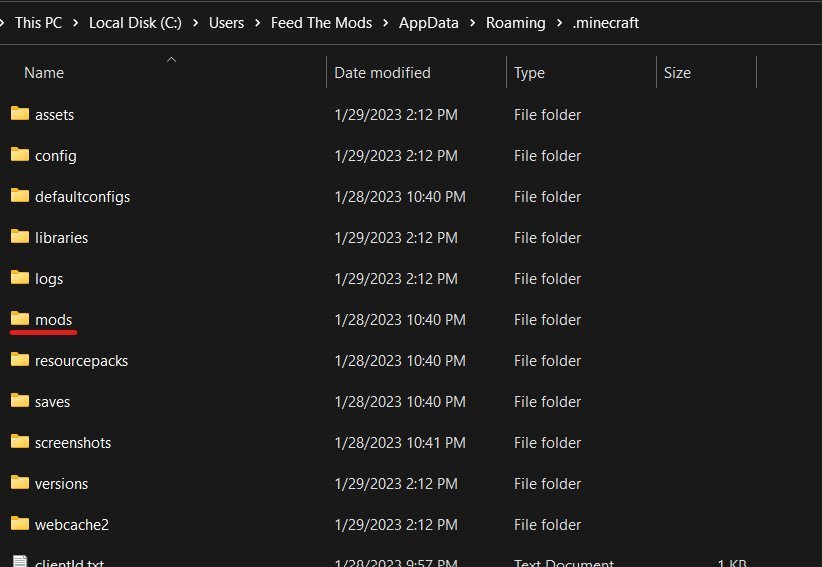Viewport: 822px width, 567px height.
Task: Select the resourcepacks folder icon
Action: click(x=20, y=359)
